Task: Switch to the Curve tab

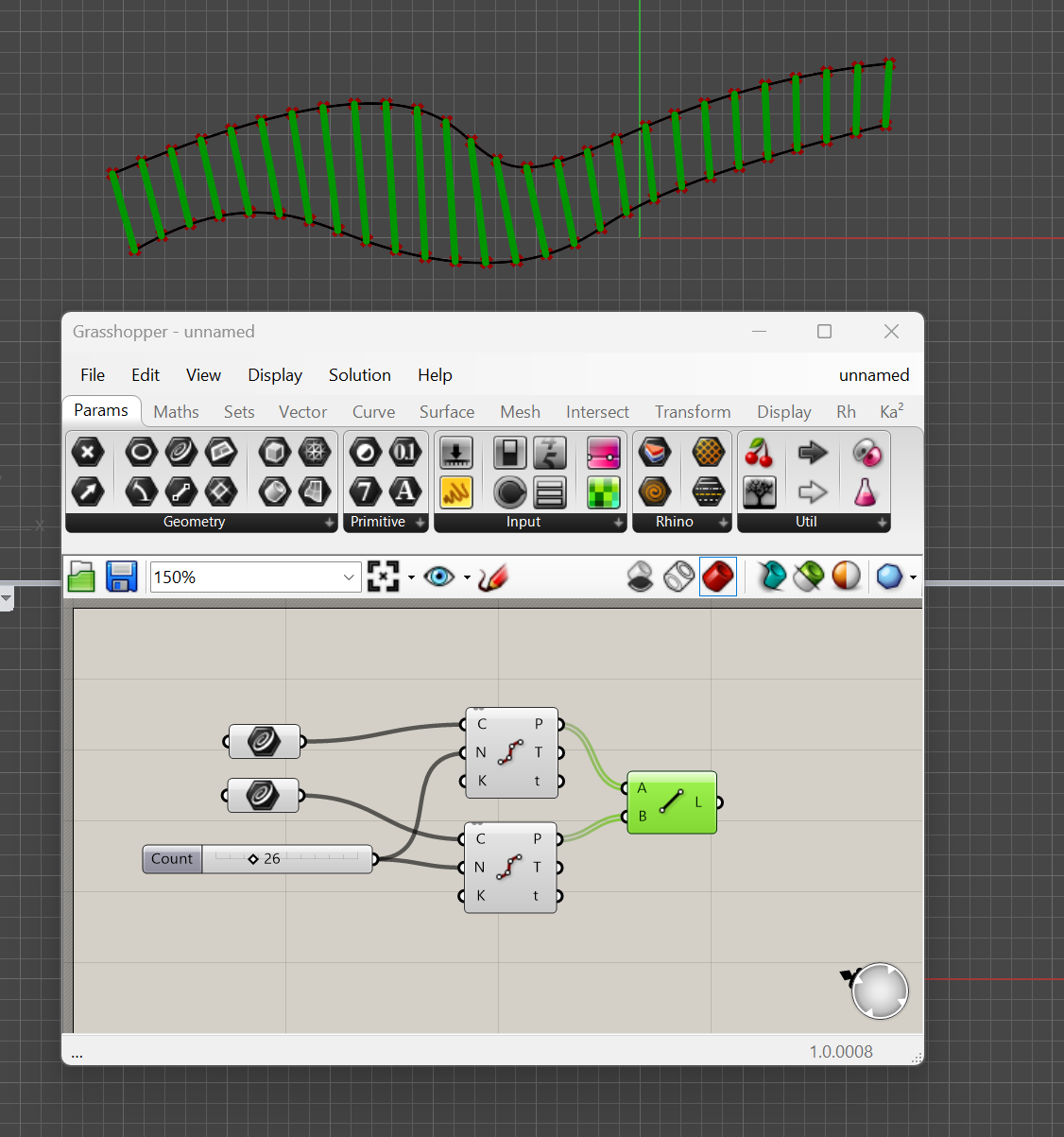Action: coord(373,412)
